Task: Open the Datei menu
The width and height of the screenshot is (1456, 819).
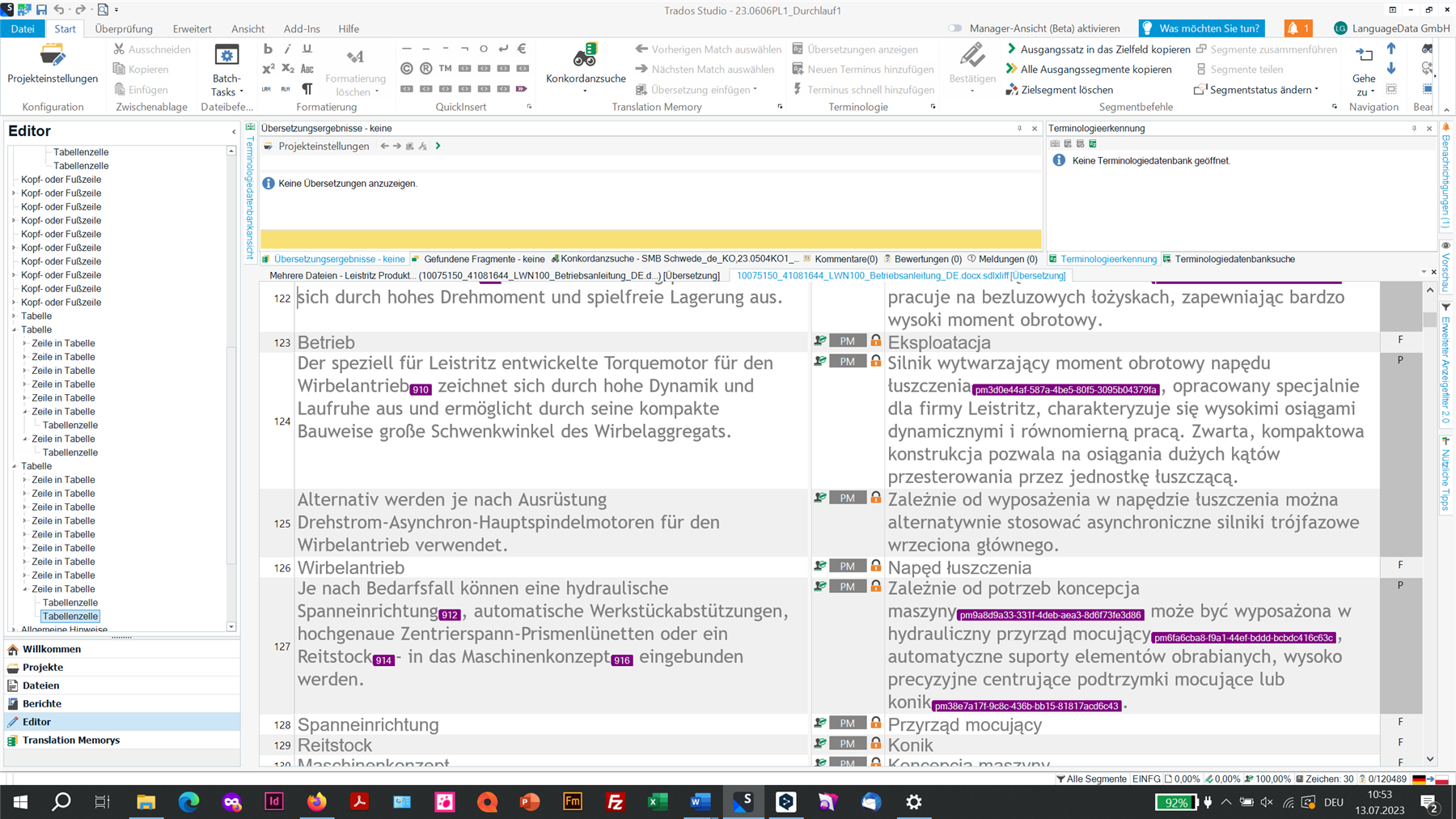Action: pos(23,28)
